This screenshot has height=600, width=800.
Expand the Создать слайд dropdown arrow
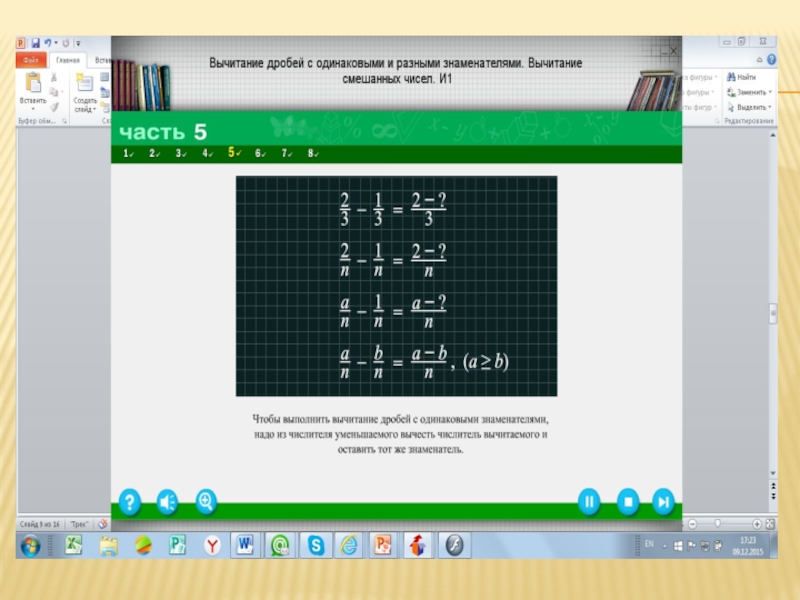94,109
